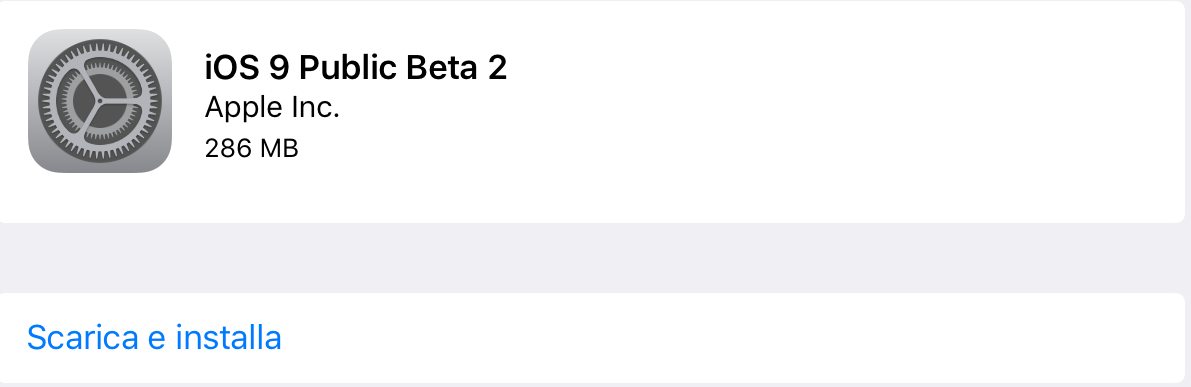
Task: Click the outer toothed ring of the gear icon
Action: click(x=100, y=46)
